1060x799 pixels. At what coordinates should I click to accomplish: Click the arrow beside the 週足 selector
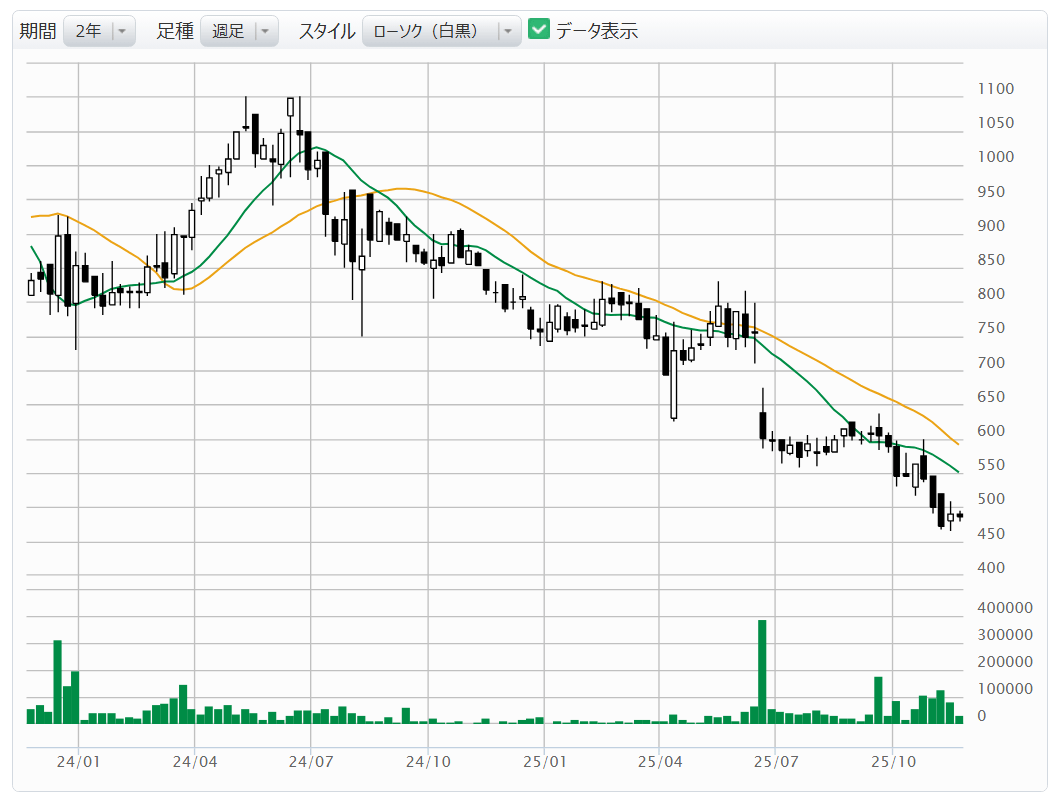coord(265,31)
